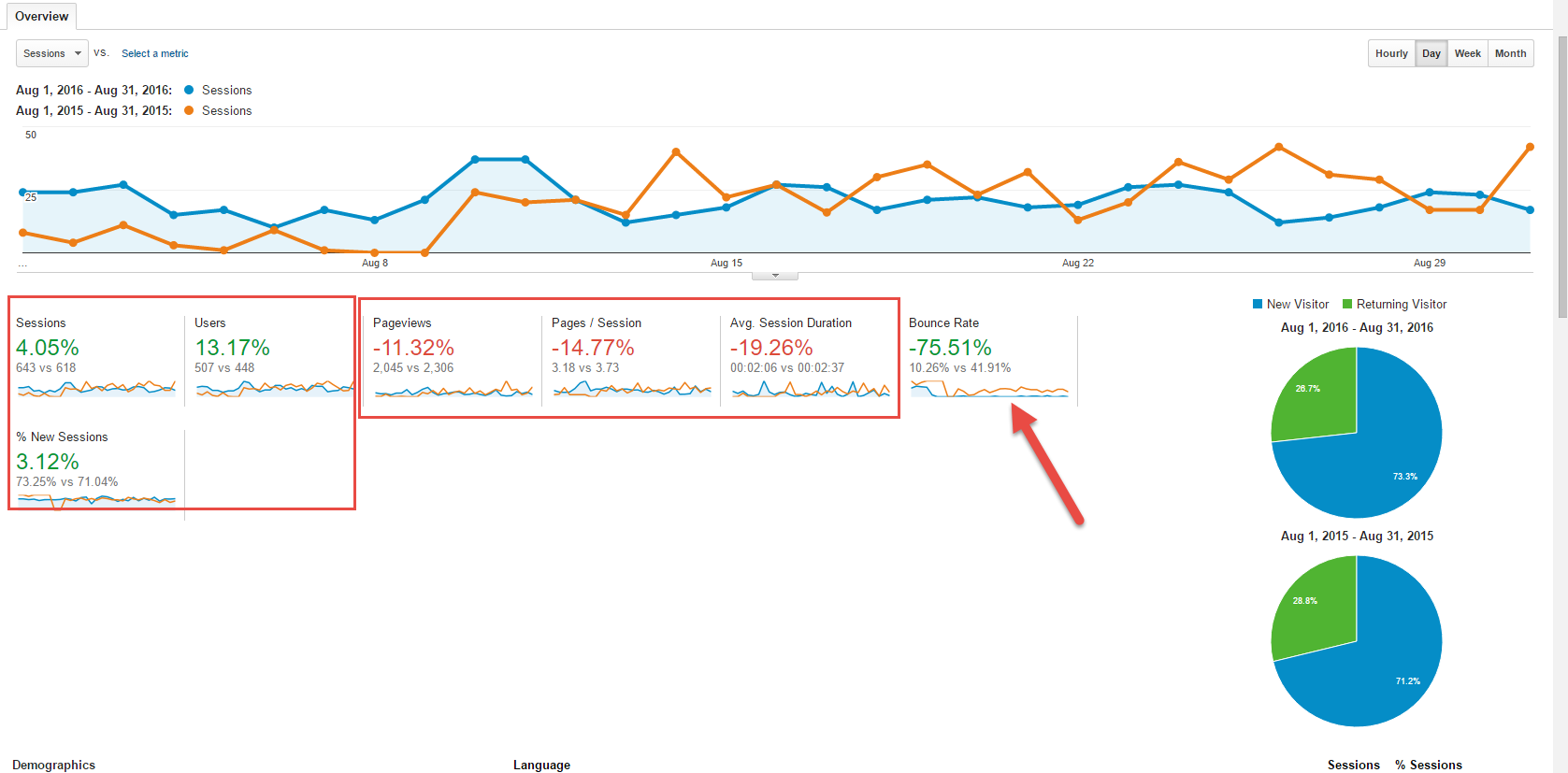Image resolution: width=1568 pixels, height=773 pixels.
Task: Click the Sessions sparkline thumbnail
Action: pyautogui.click(x=96, y=388)
